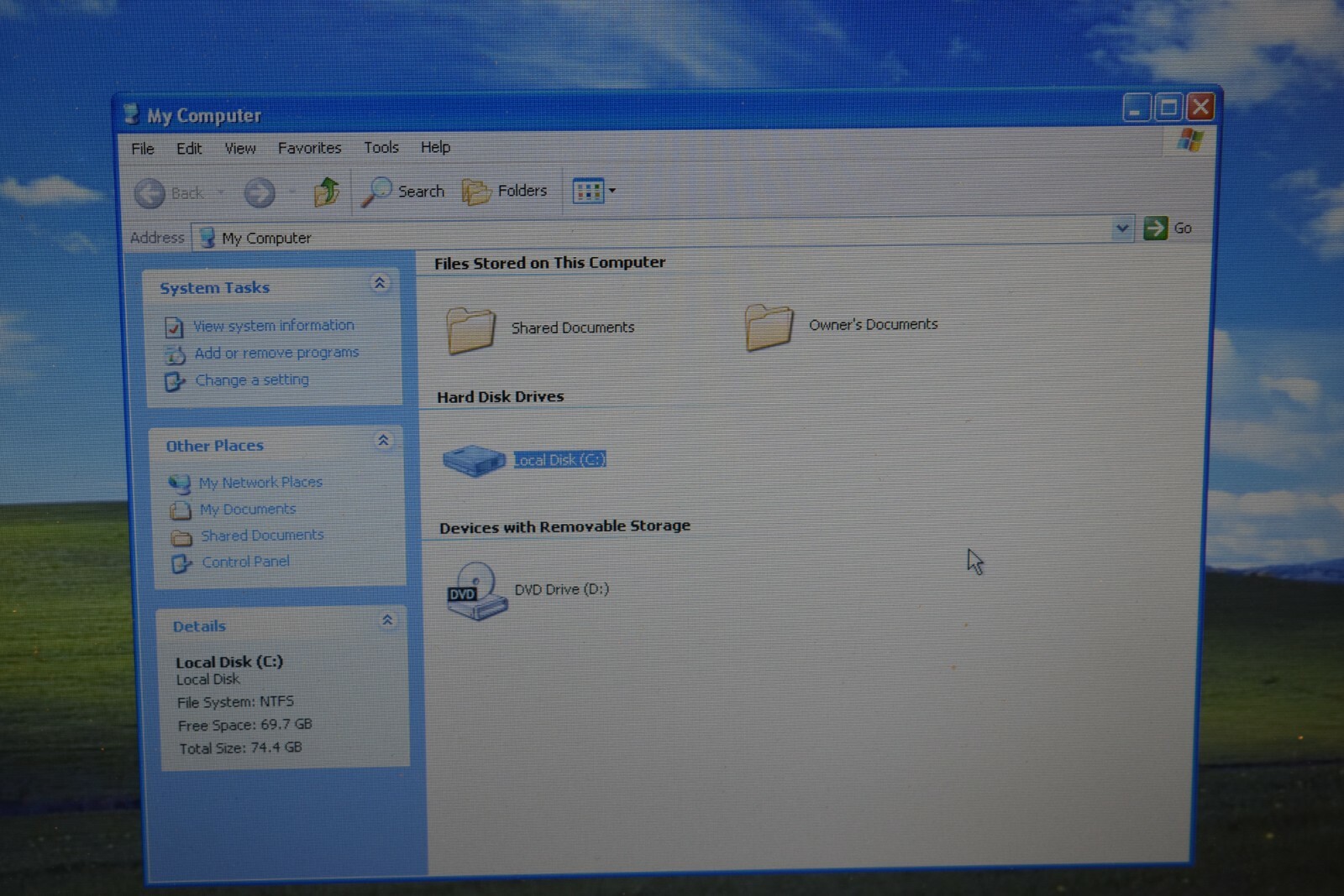Click the Shared Documents sidebar folder icon
Screen dimensions: 1344x896
click(181, 537)
